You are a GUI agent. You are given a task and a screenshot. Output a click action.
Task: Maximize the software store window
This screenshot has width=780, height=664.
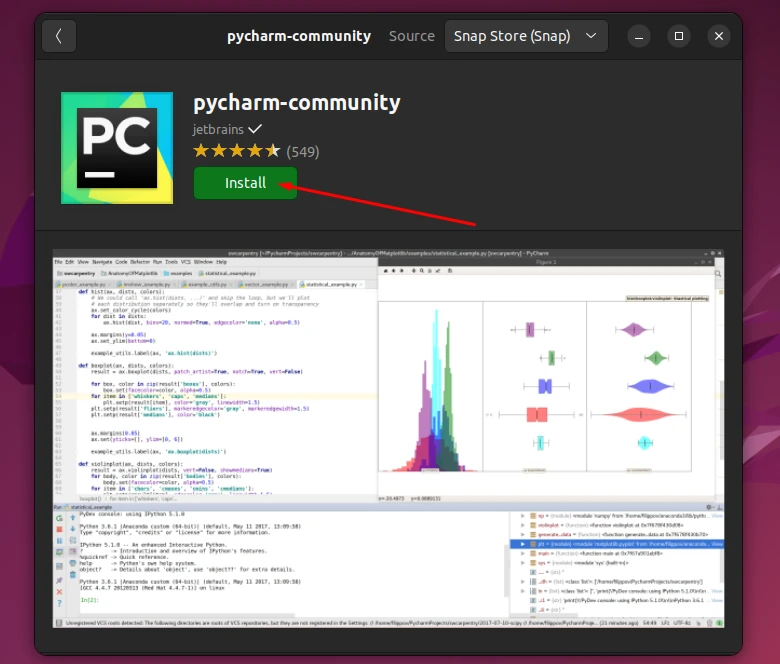(679, 36)
